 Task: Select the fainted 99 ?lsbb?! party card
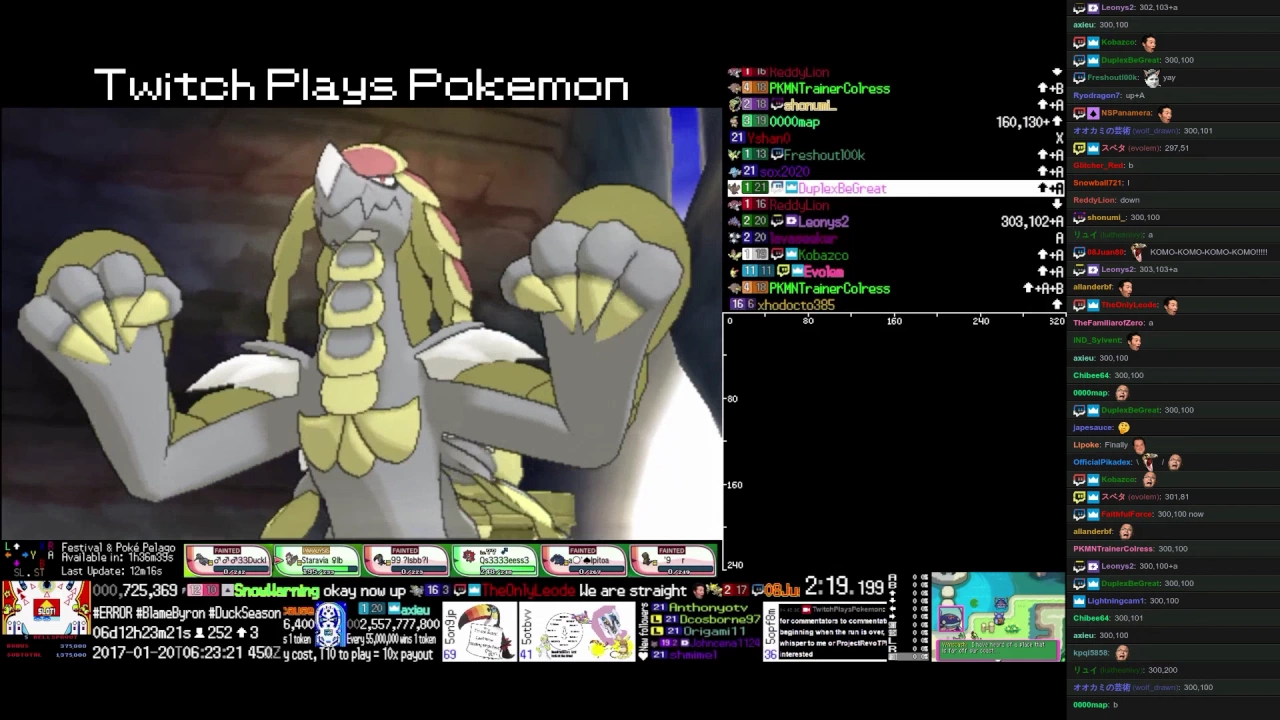coord(406,560)
